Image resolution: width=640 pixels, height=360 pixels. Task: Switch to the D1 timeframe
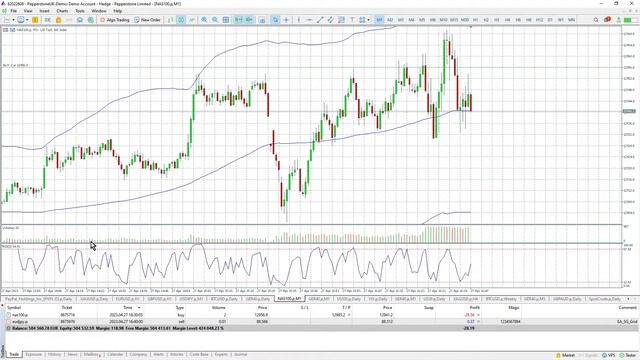(550, 20)
